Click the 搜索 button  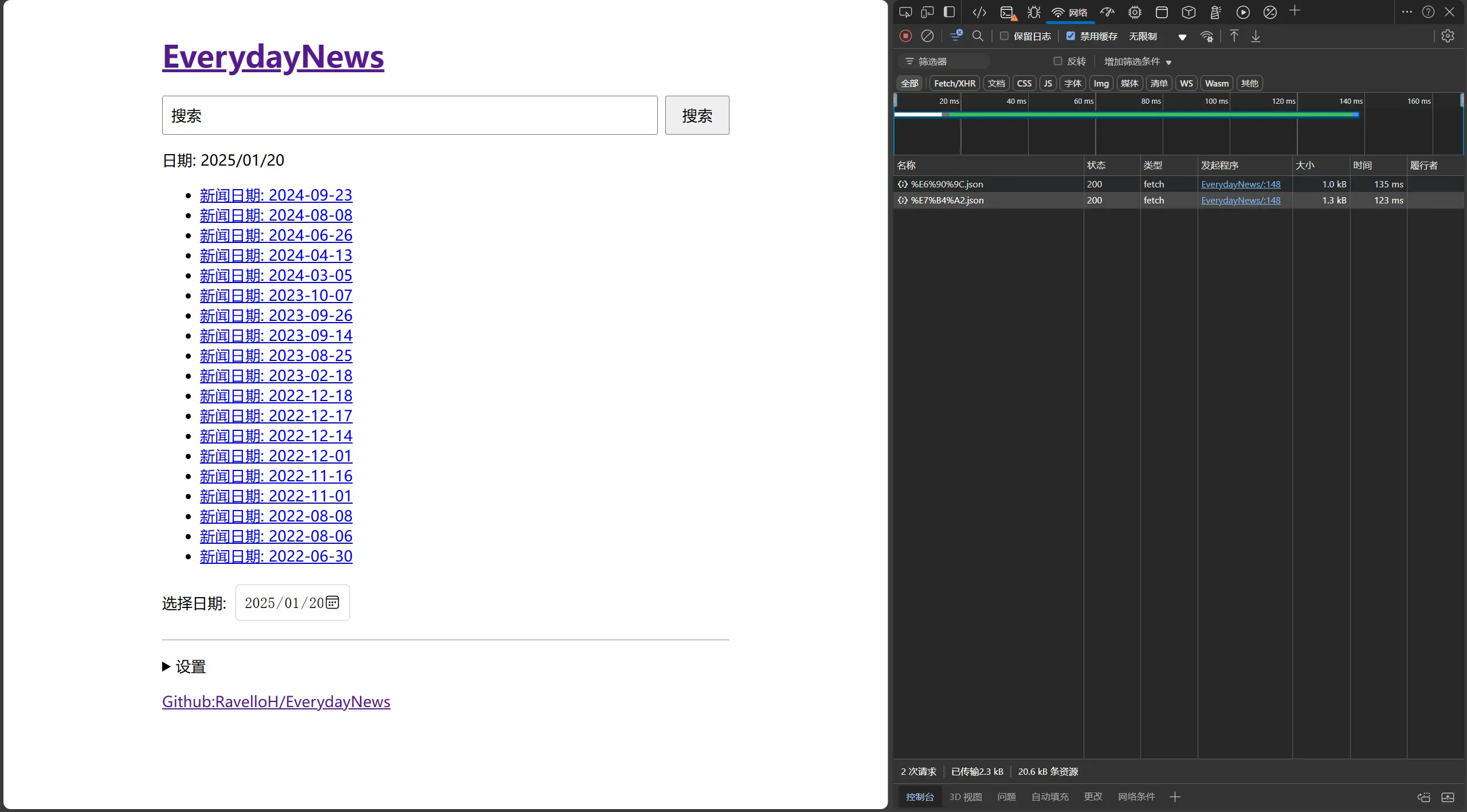click(x=697, y=115)
